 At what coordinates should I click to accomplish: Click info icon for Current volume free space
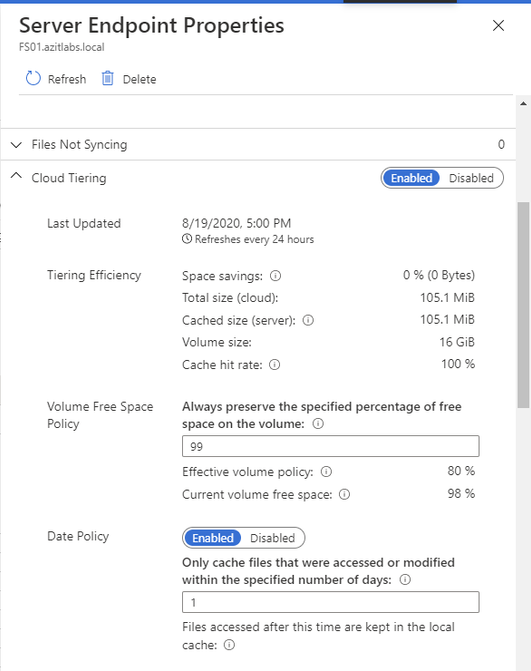(344, 494)
